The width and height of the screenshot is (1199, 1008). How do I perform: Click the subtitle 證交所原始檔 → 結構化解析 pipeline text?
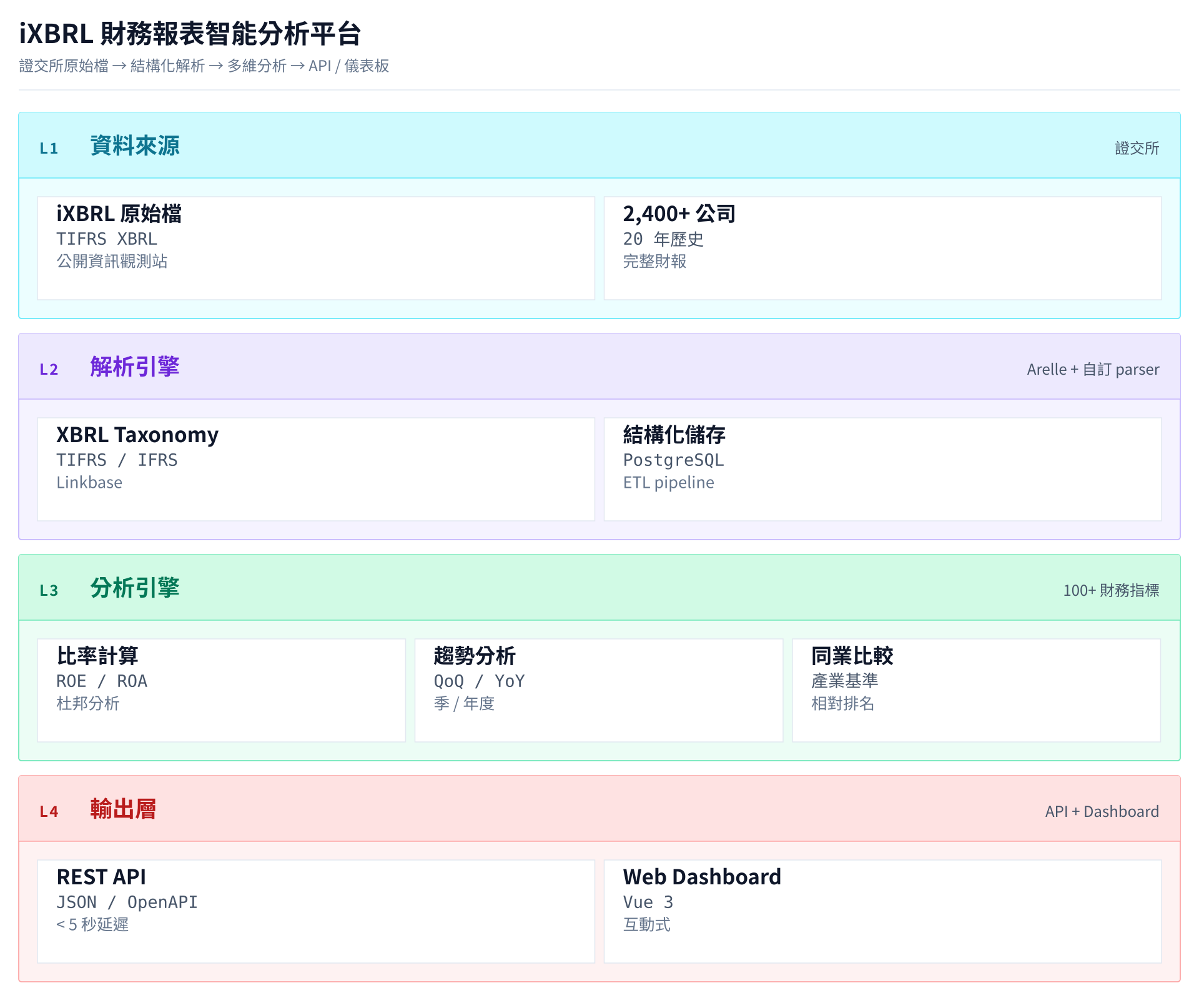[x=204, y=66]
